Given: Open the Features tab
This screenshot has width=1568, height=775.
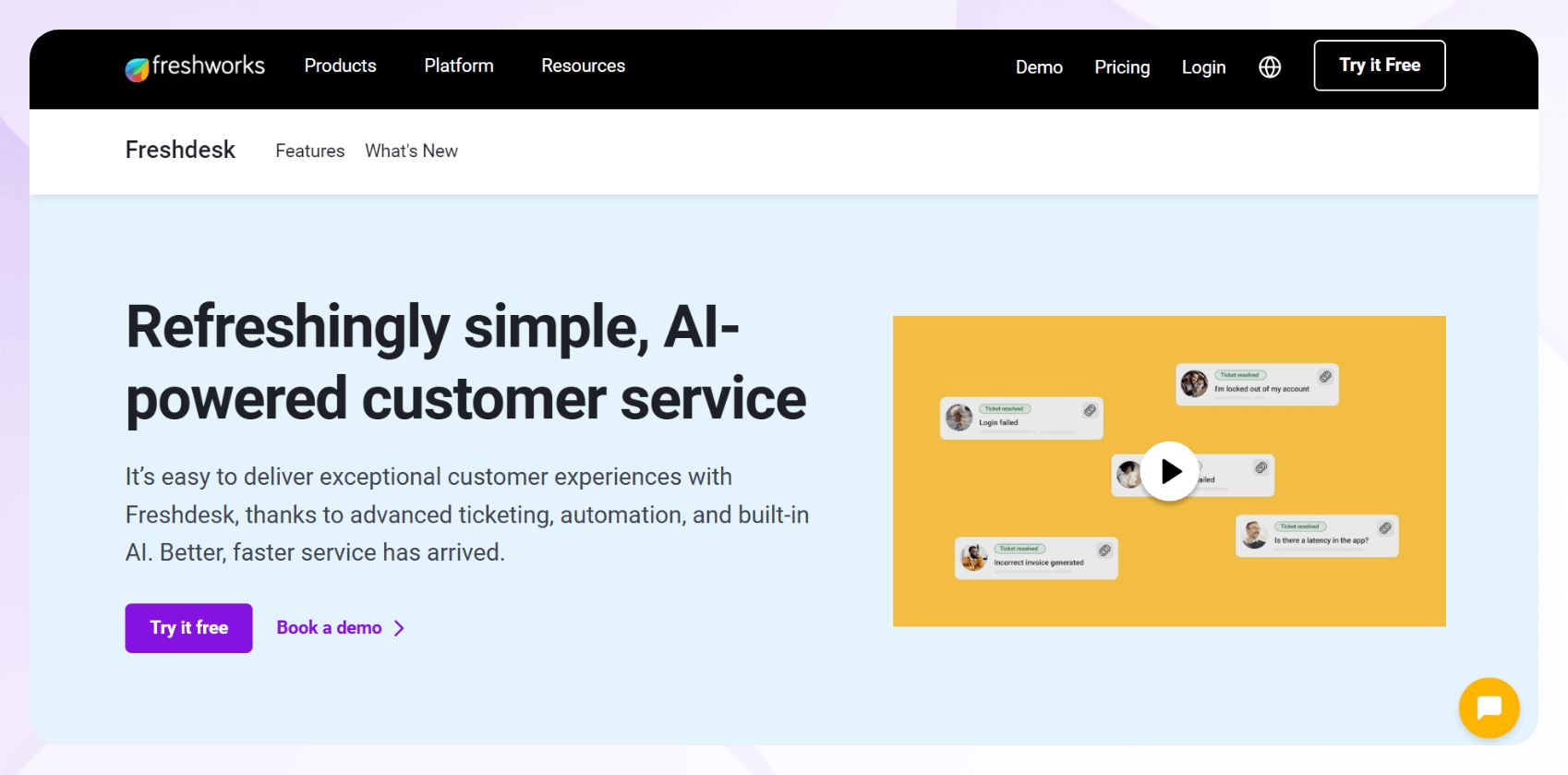Looking at the screenshot, I should (x=309, y=151).
